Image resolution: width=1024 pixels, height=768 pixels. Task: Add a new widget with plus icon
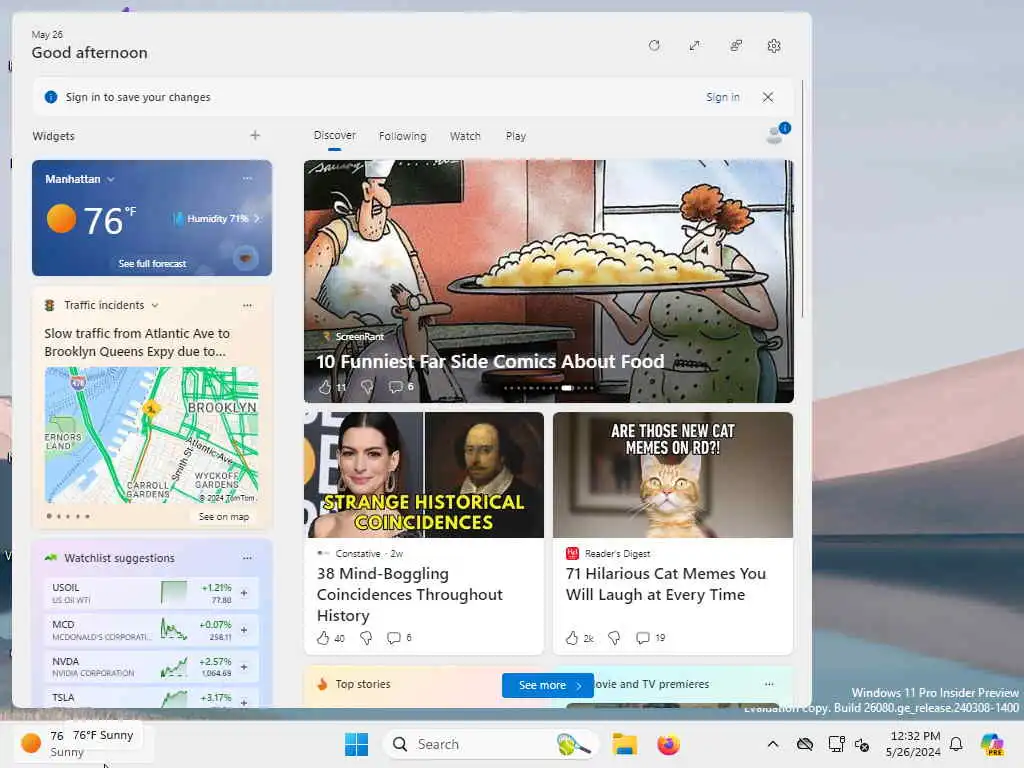(255, 135)
